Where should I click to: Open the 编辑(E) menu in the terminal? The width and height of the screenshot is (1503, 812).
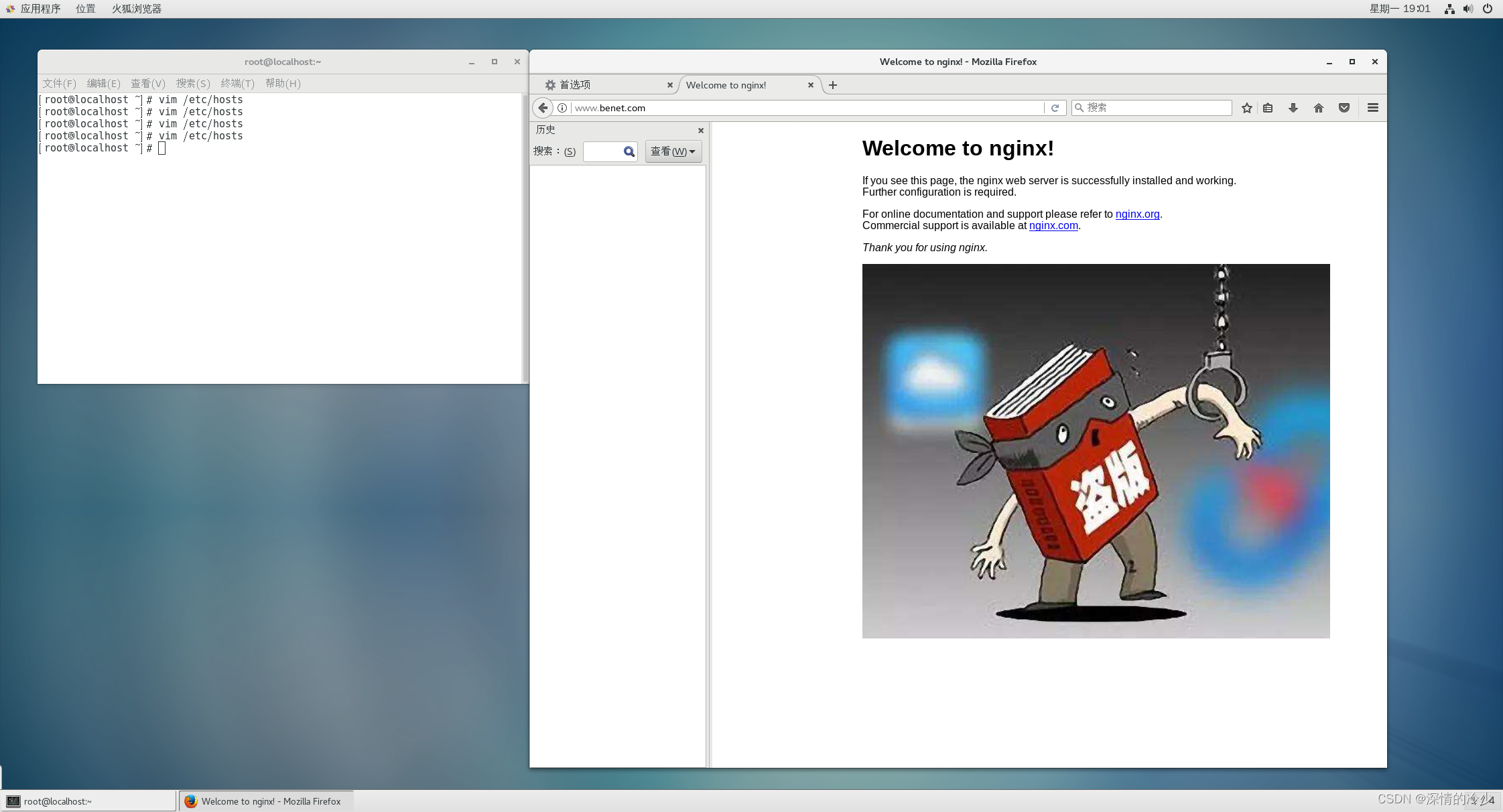click(x=104, y=83)
